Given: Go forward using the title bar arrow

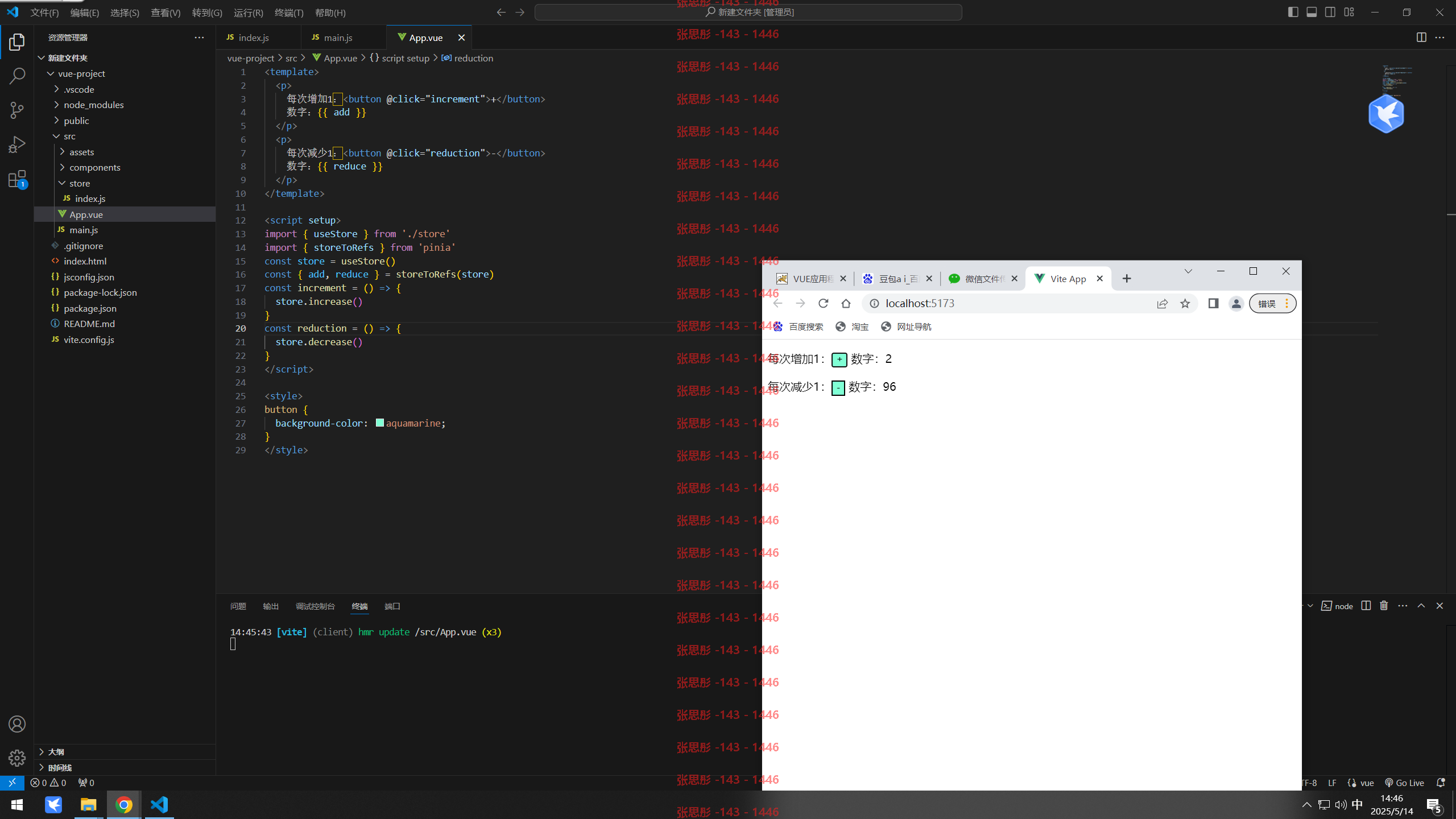Looking at the screenshot, I should [520, 13].
